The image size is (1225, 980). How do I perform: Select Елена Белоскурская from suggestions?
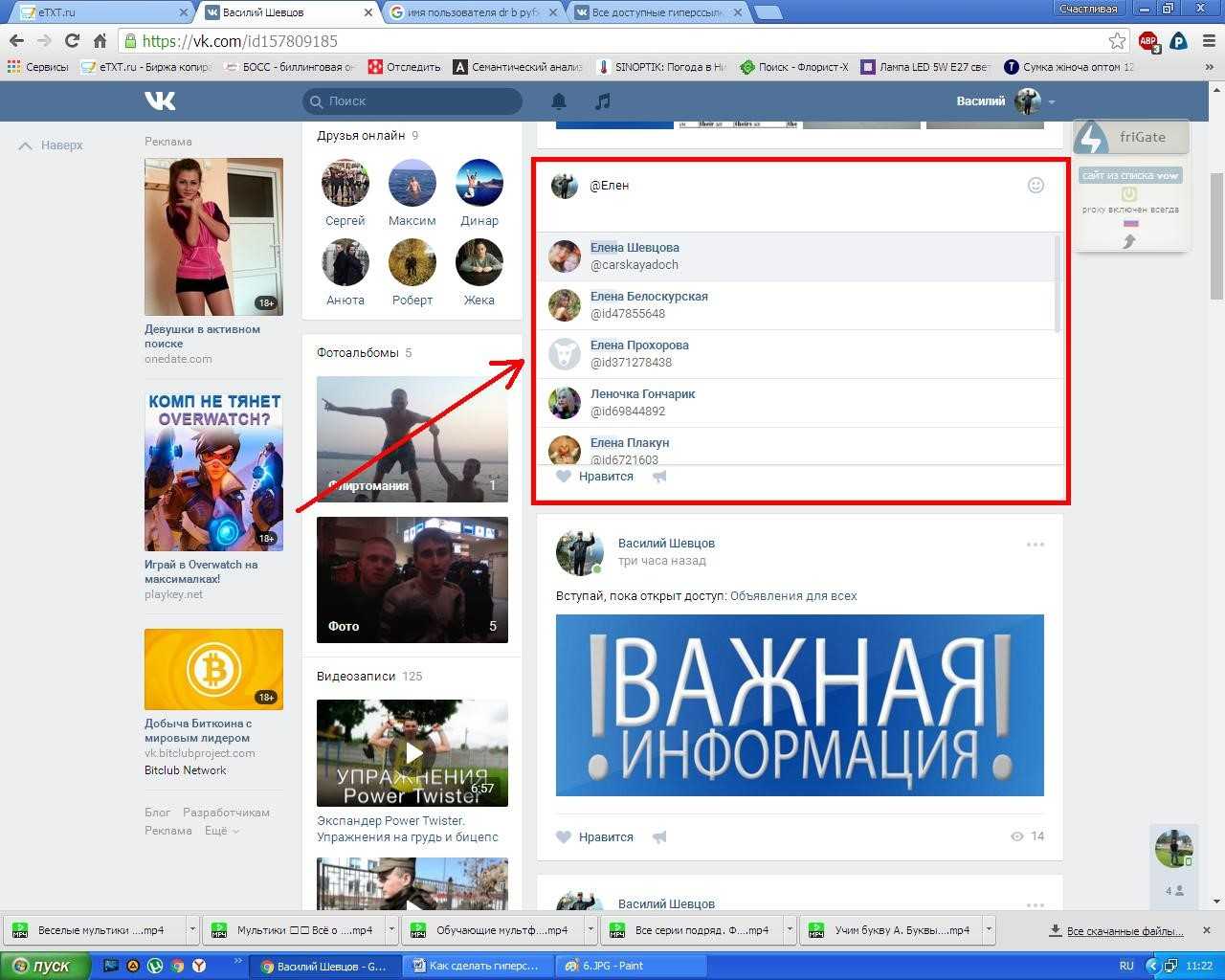799,305
